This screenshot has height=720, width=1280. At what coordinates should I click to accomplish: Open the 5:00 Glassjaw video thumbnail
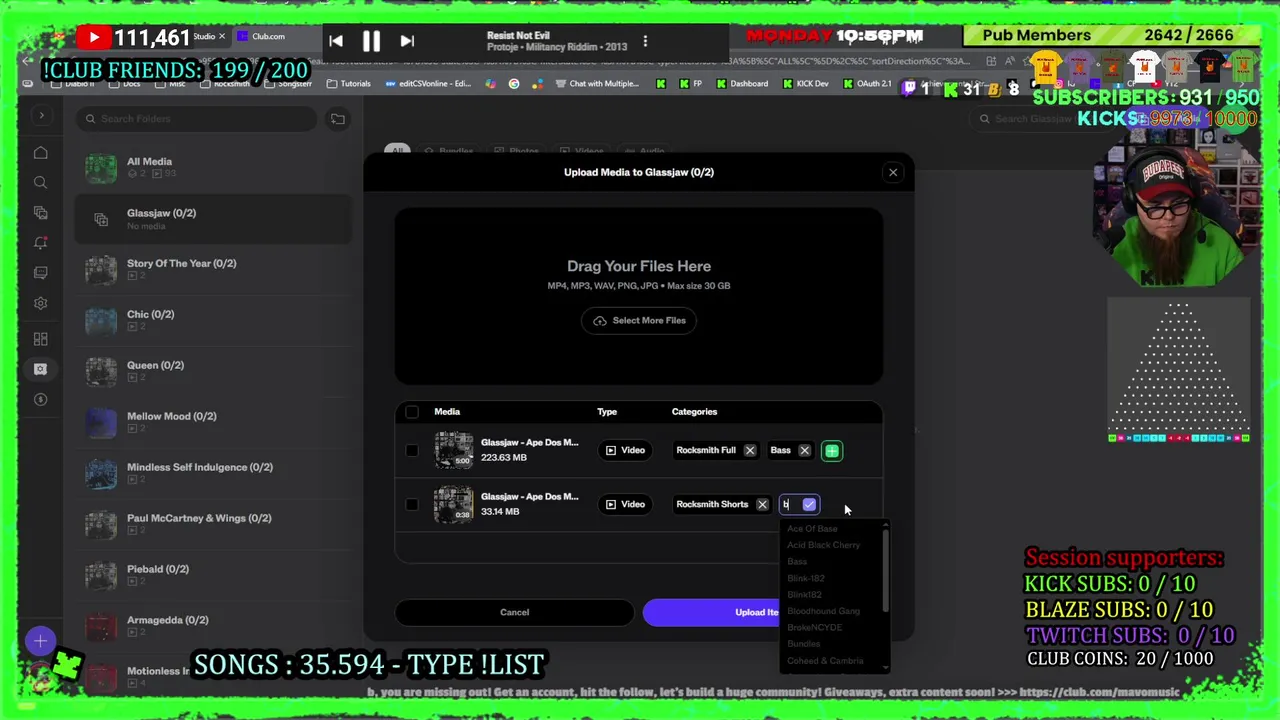click(453, 450)
